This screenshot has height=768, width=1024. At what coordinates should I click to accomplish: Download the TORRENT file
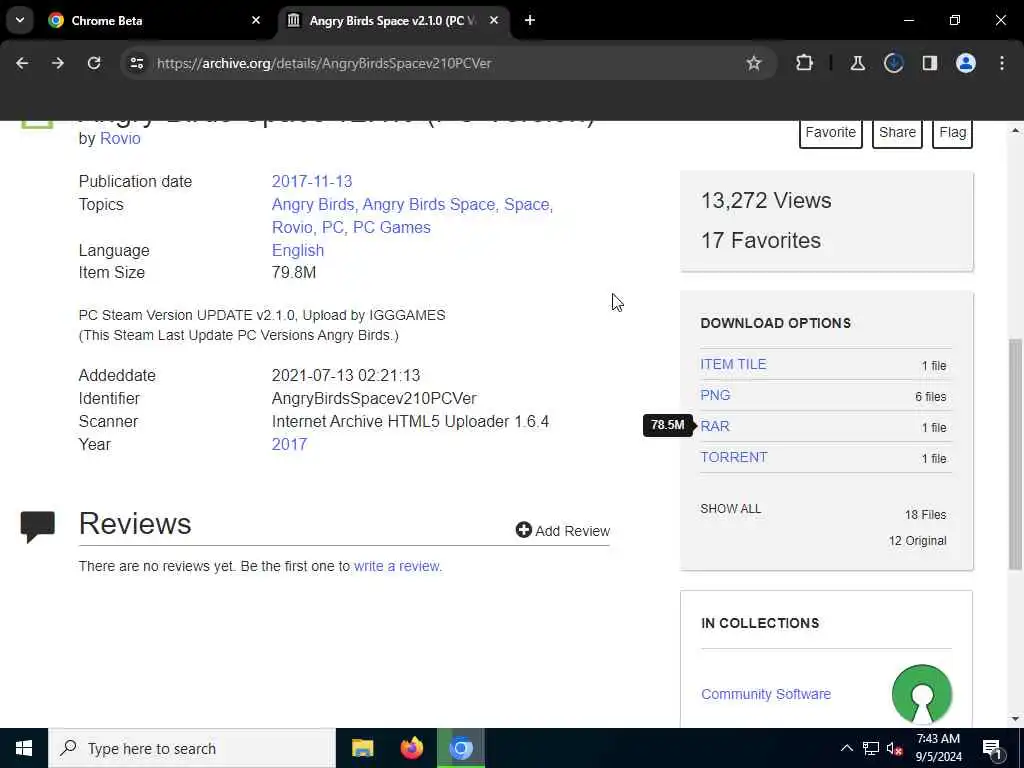[733, 457]
